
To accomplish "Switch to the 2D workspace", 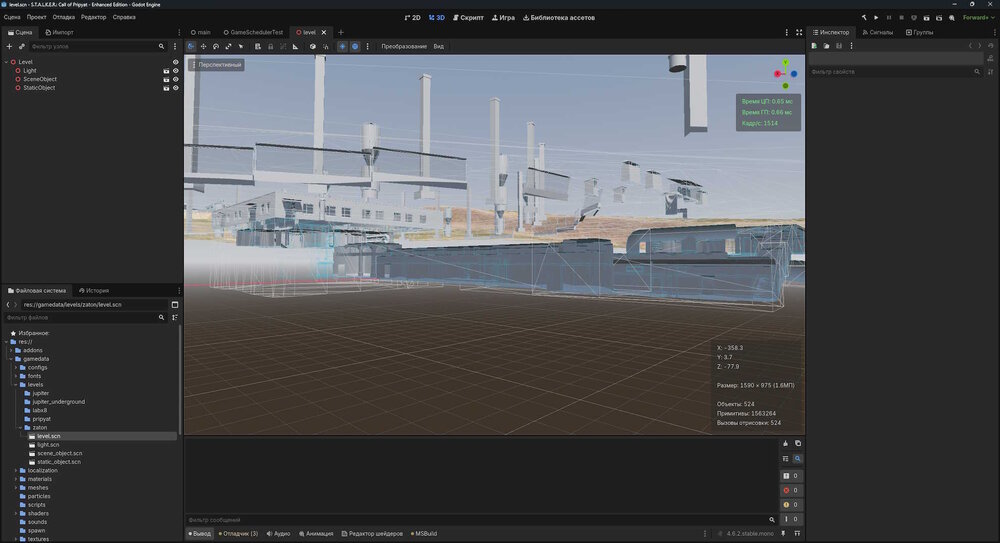I will pyautogui.click(x=413, y=18).
